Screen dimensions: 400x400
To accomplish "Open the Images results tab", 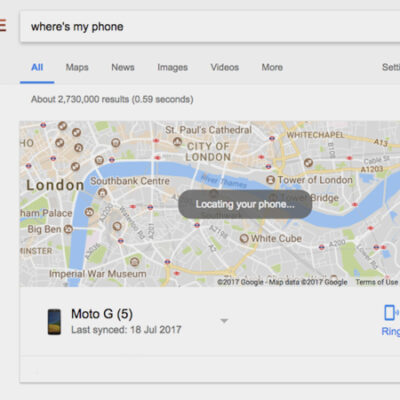I will [172, 68].
